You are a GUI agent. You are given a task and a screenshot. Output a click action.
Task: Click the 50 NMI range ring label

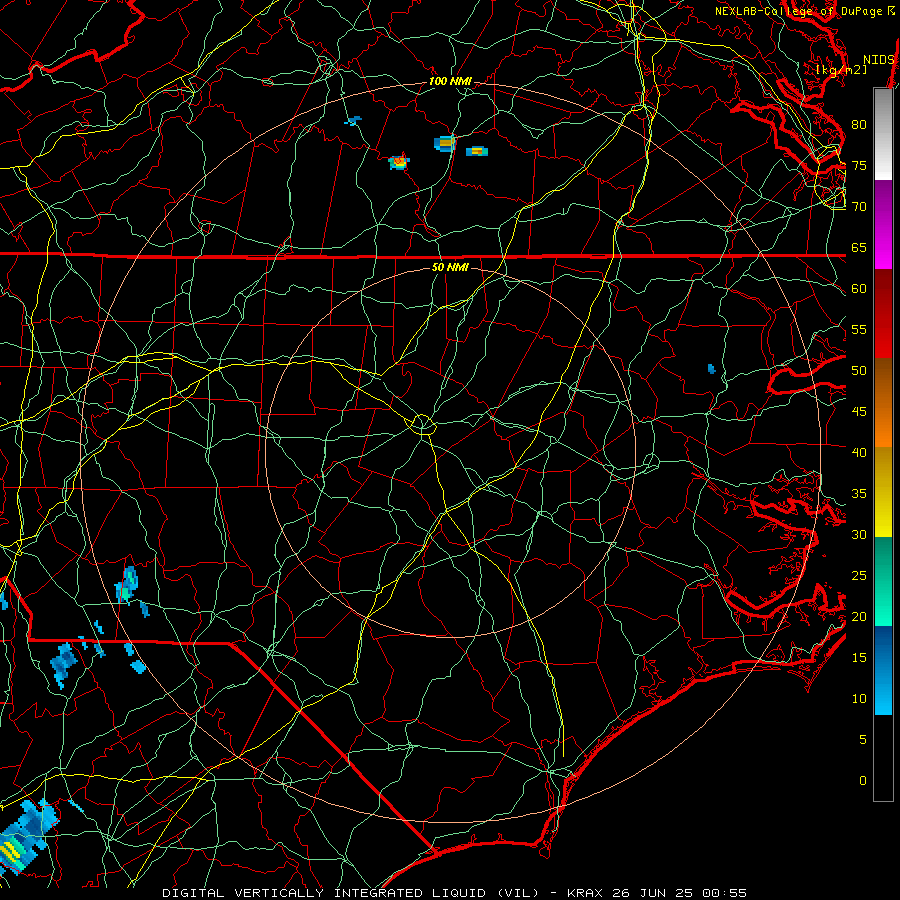450,267
